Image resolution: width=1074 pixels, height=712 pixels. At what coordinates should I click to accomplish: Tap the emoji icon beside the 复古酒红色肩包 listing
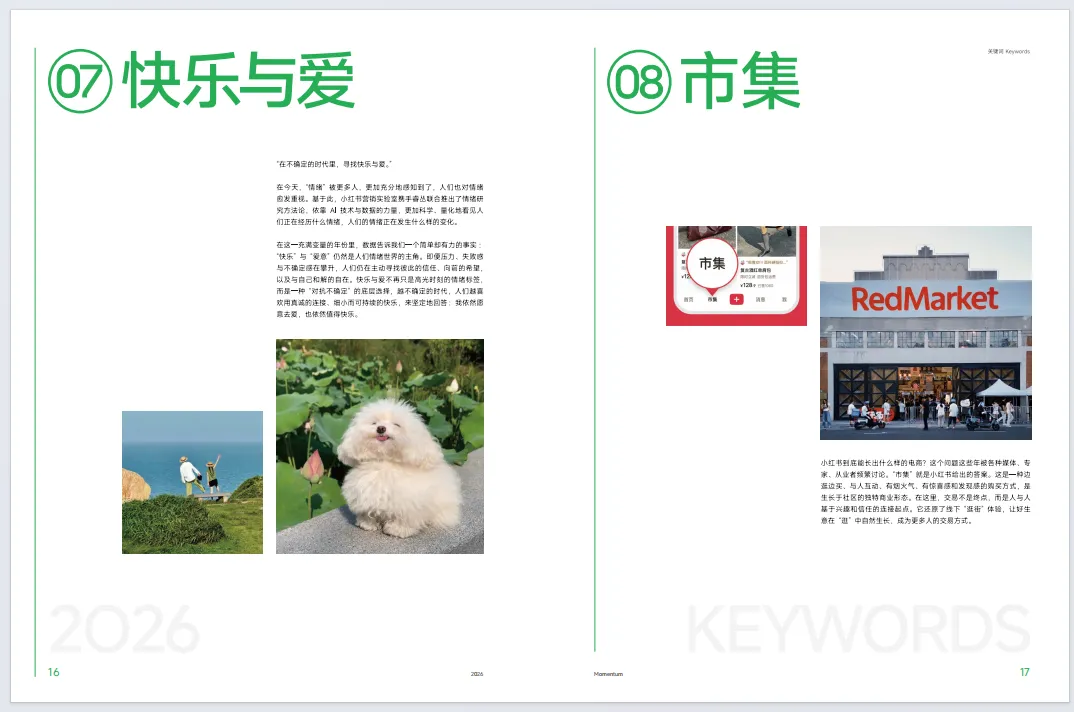pos(743,261)
